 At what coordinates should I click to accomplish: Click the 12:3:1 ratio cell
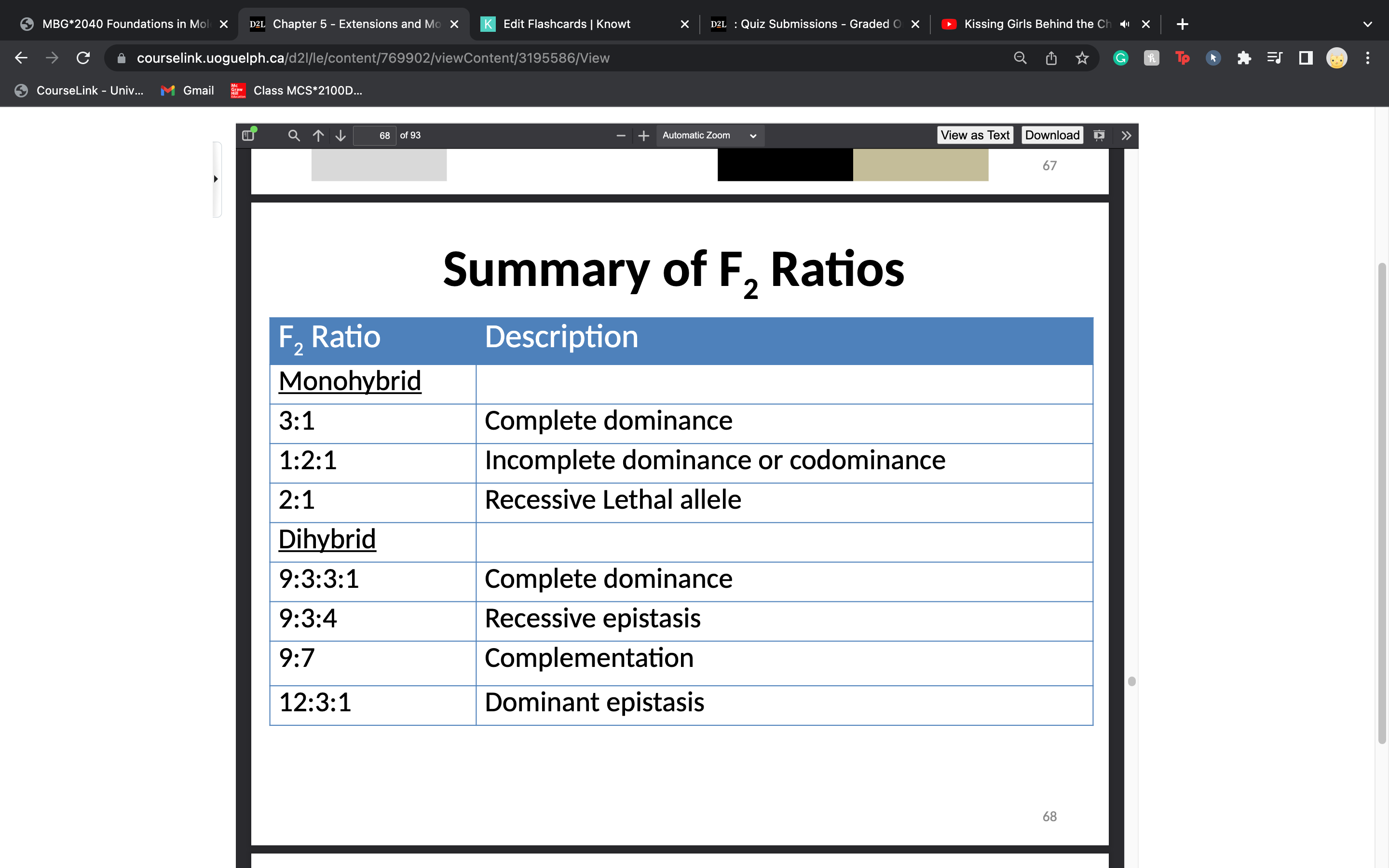pos(373,705)
